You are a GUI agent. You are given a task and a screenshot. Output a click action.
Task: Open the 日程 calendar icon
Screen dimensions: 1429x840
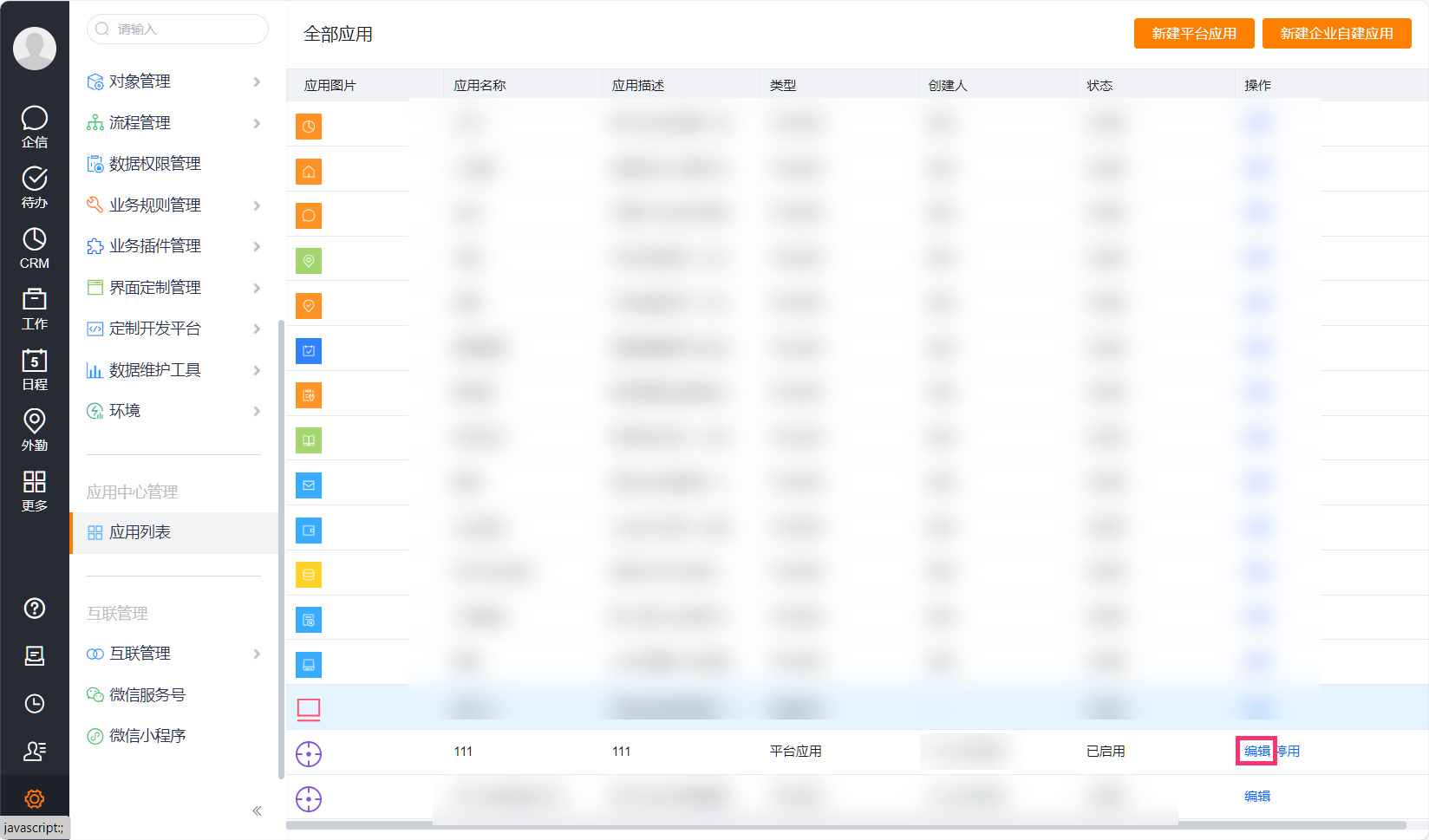pyautogui.click(x=35, y=368)
